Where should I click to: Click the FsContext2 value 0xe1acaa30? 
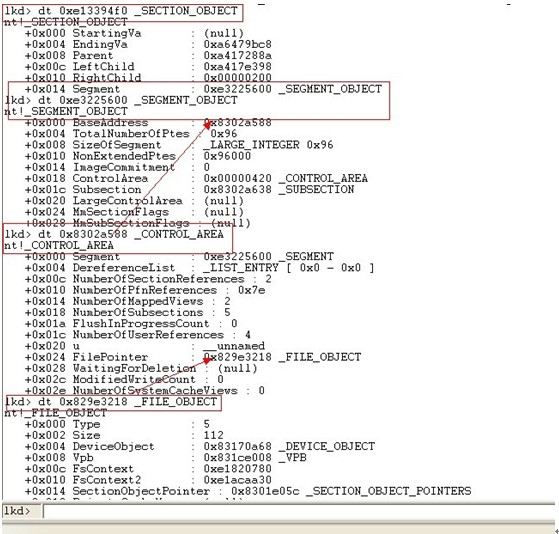pyautogui.click(x=237, y=480)
